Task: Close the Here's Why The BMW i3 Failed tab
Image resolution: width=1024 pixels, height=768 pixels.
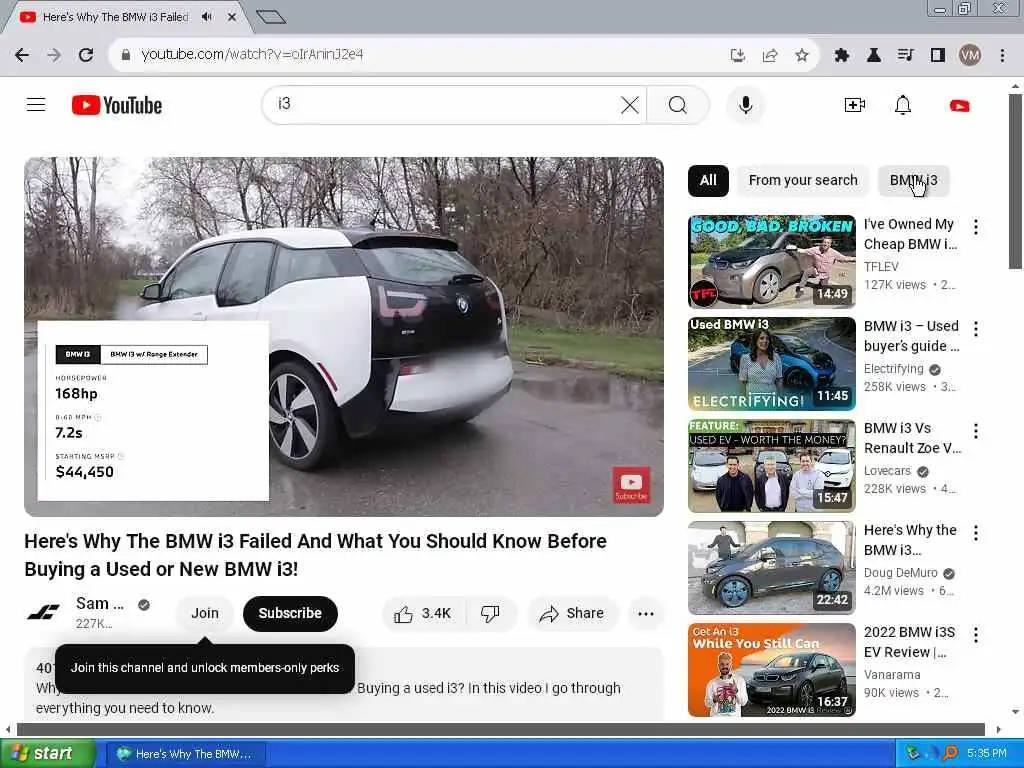Action: (231, 17)
